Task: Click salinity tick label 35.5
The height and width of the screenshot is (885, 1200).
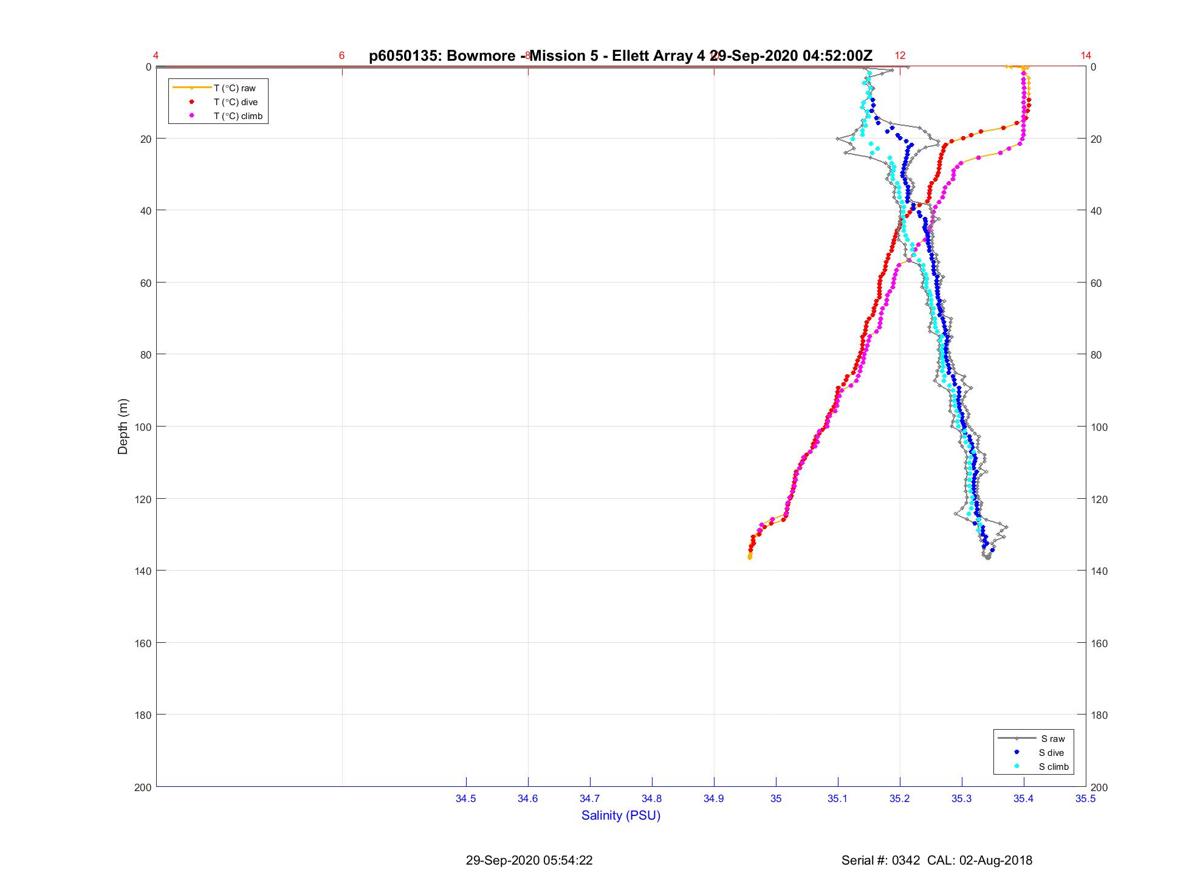Action: pos(1085,798)
